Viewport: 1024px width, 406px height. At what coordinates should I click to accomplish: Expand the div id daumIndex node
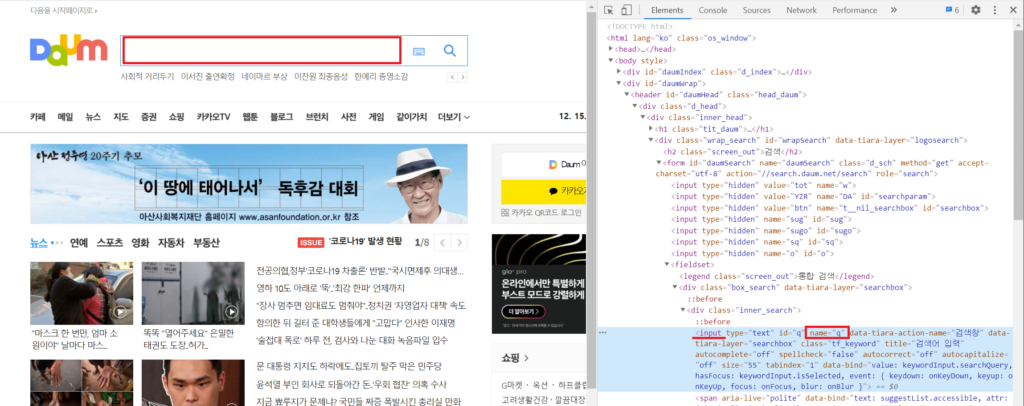(618, 71)
